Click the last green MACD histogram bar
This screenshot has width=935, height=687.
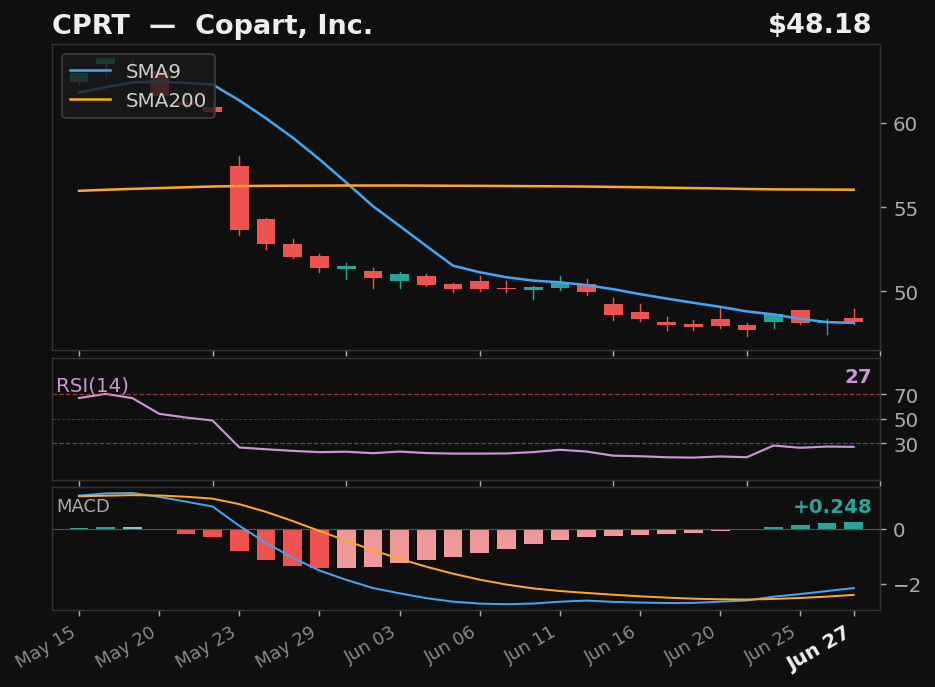[x=854, y=525]
